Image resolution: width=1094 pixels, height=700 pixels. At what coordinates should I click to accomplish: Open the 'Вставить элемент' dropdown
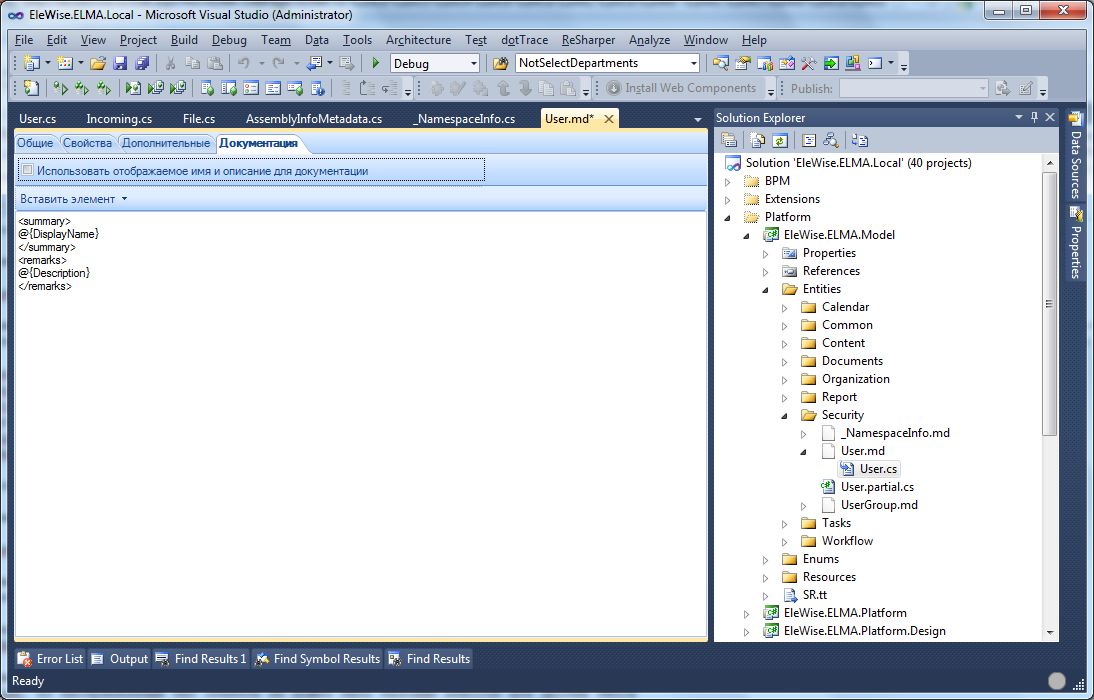(74, 199)
